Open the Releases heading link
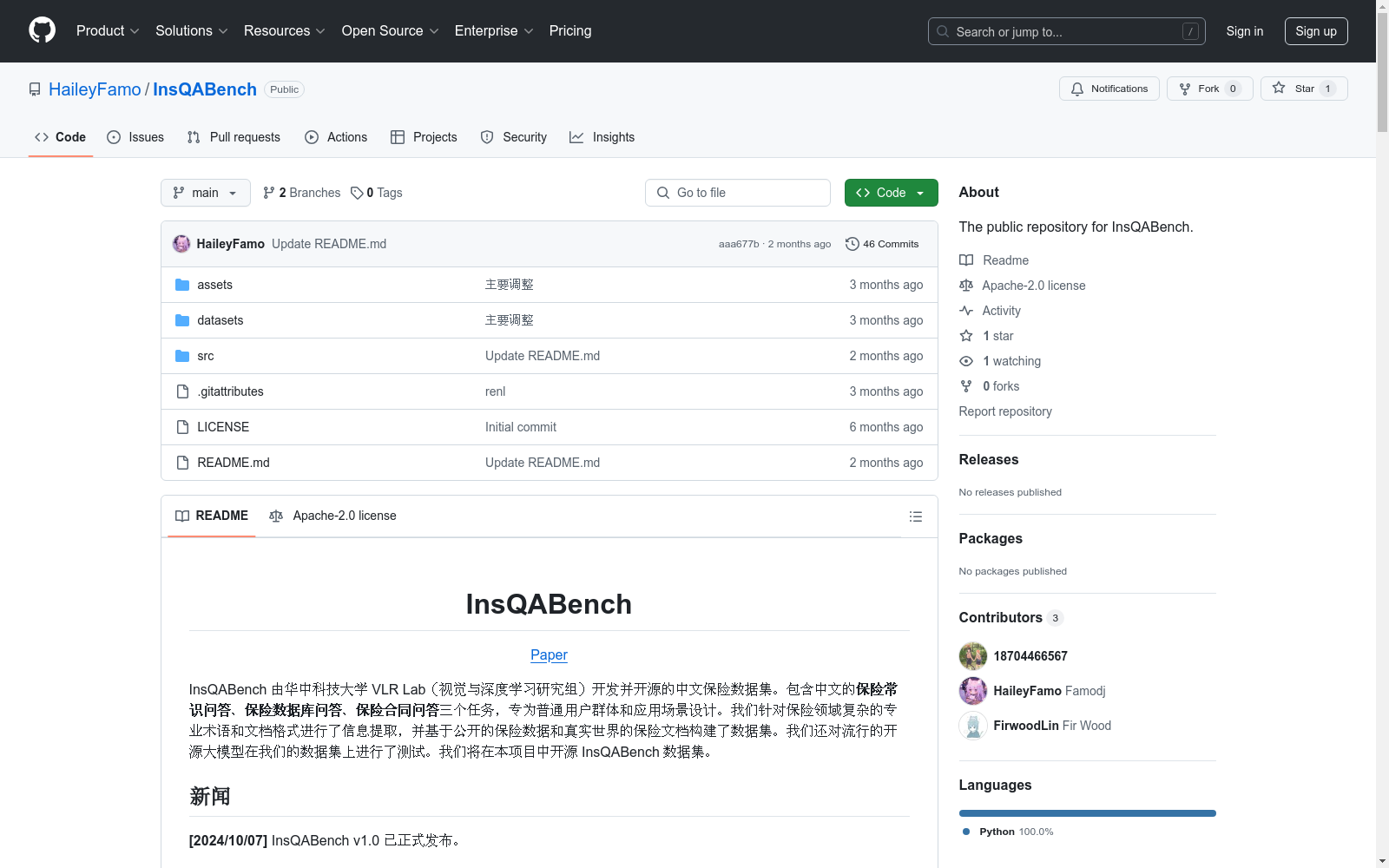 tap(989, 459)
